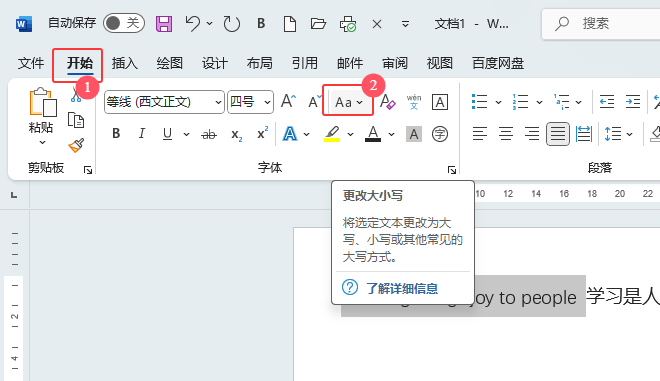
Task: Open the multilevel list dropdown arrow
Action: [x=579, y=102]
